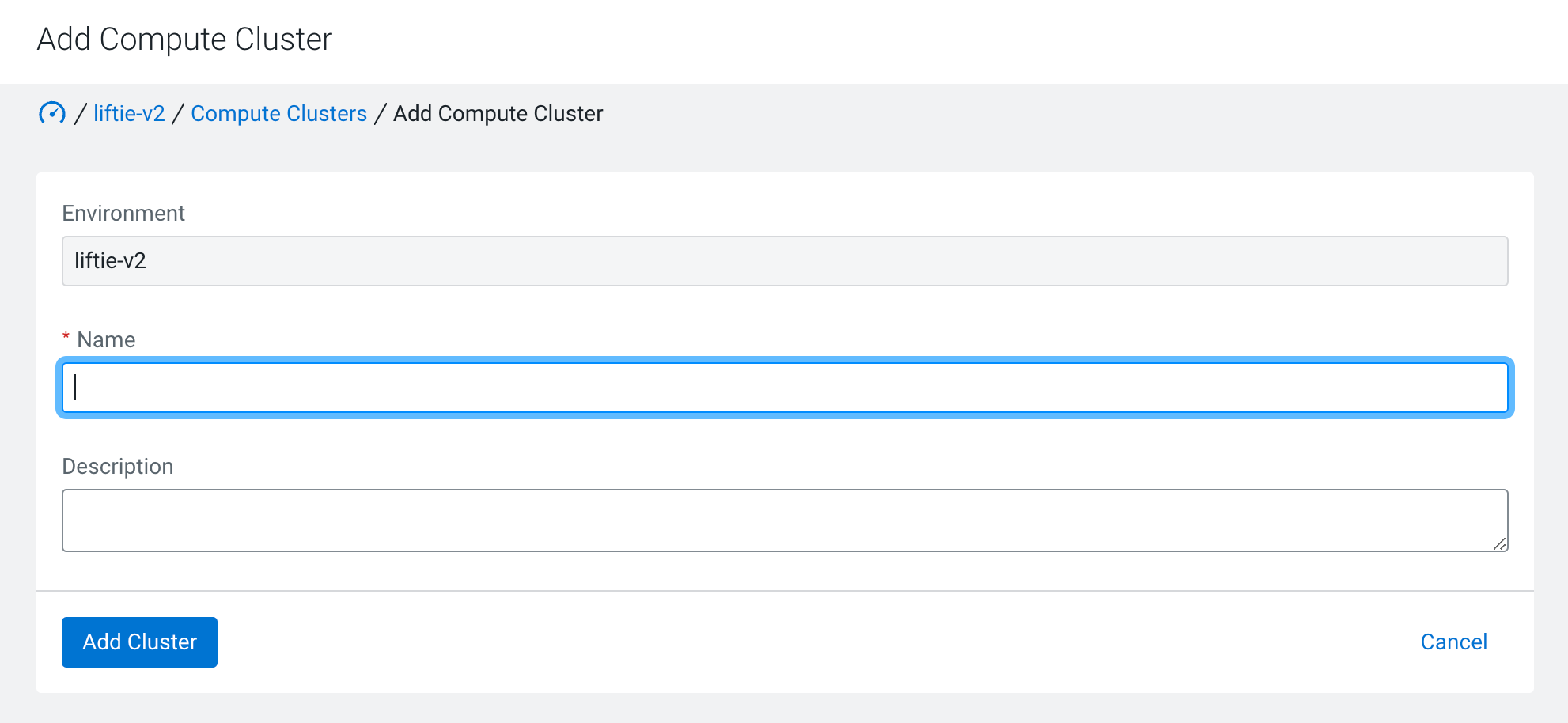
Task: Click the read-only Environment field
Action: click(x=784, y=261)
